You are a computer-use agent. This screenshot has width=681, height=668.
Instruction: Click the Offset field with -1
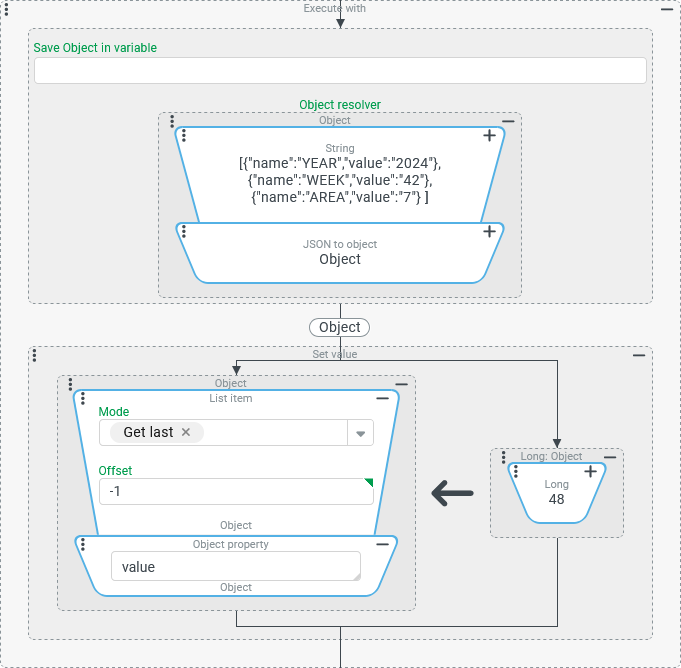tap(236, 492)
